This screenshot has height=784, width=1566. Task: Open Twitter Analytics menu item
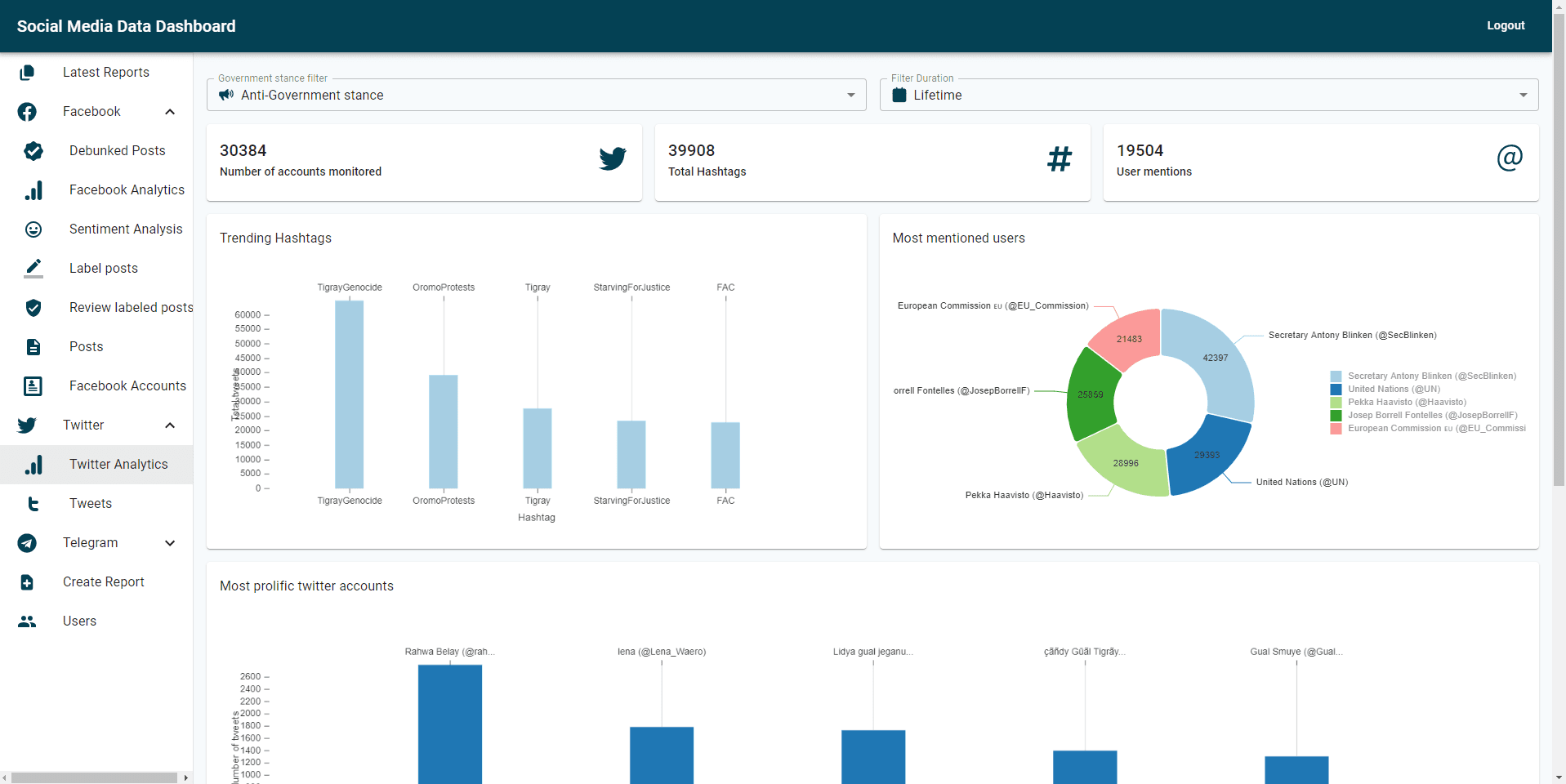click(118, 465)
